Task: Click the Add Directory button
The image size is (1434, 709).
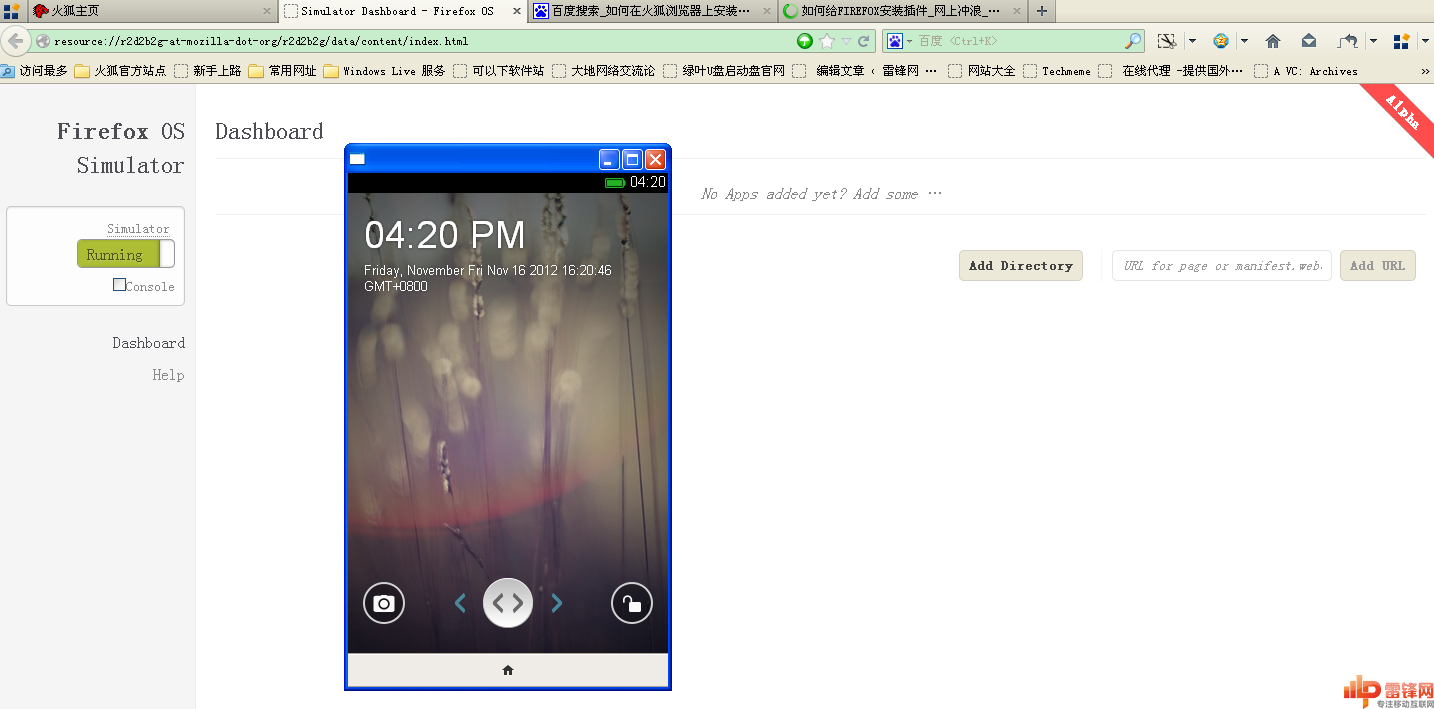Action: [1021, 265]
